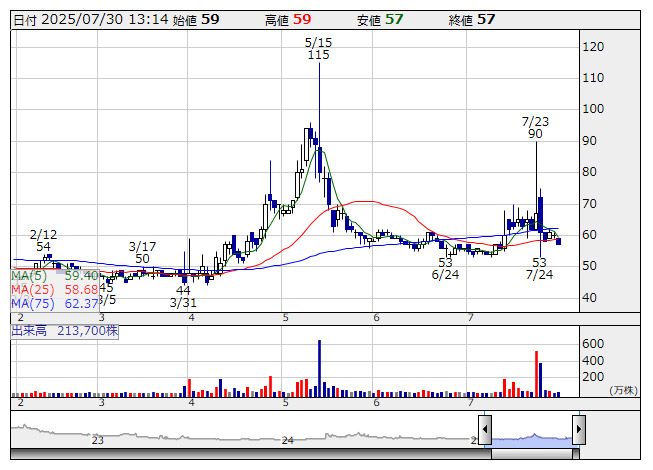Click the tall red volume bar in July
Viewport: 653px width, 470px height.
[537, 372]
